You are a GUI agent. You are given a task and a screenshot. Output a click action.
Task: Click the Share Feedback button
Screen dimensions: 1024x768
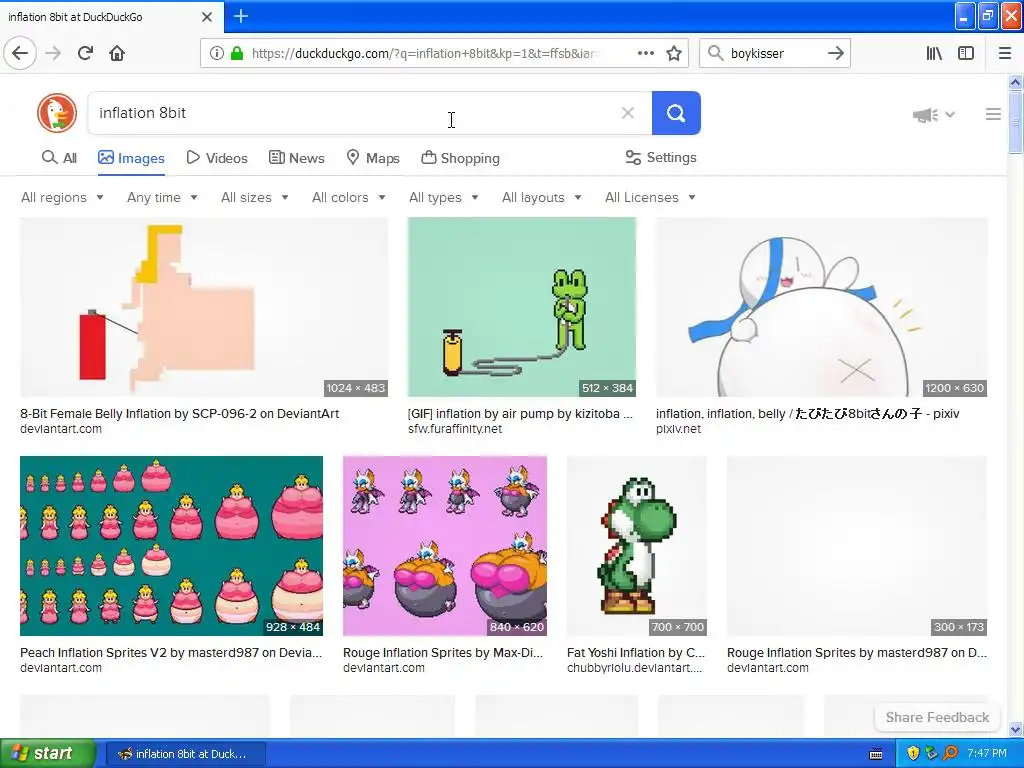[x=937, y=717]
